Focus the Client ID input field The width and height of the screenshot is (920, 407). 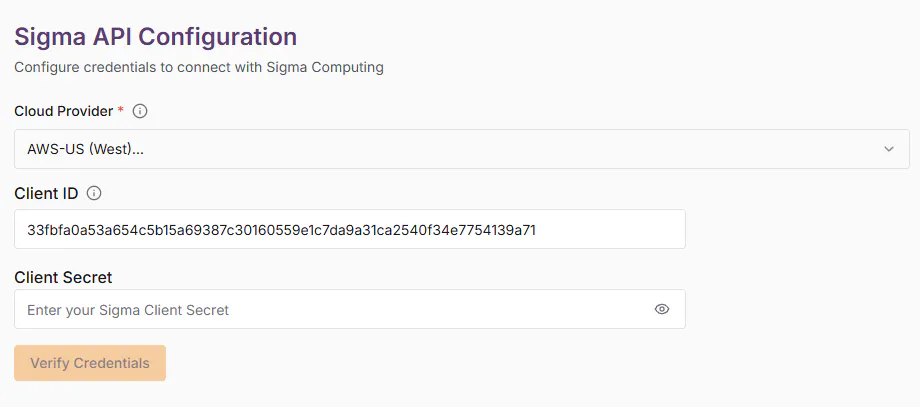click(350, 229)
